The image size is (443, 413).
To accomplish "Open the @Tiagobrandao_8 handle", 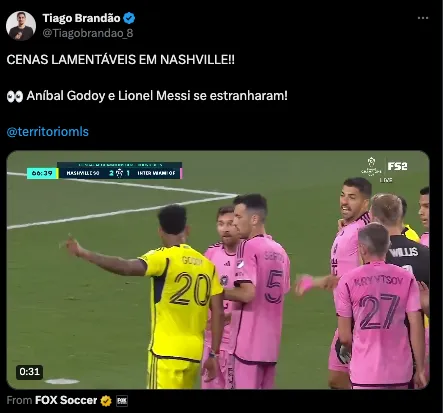I will click(x=88, y=33).
